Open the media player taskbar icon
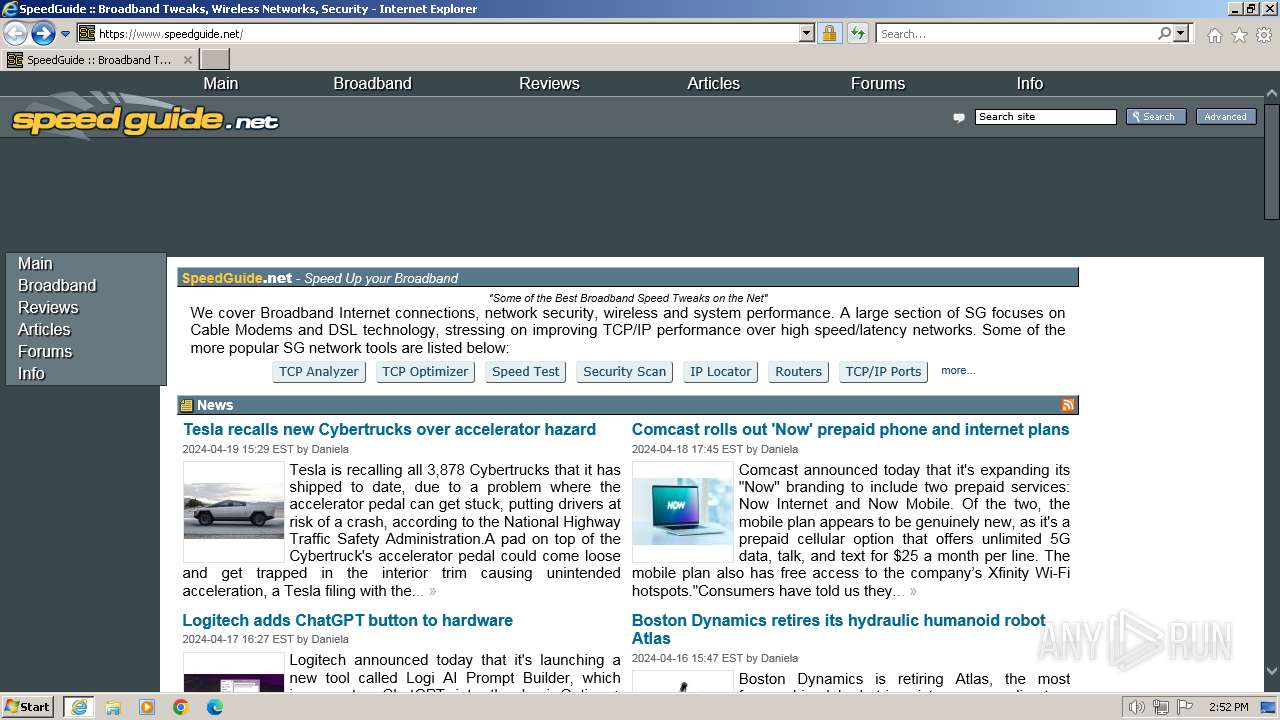This screenshot has height=720, width=1280. click(147, 707)
